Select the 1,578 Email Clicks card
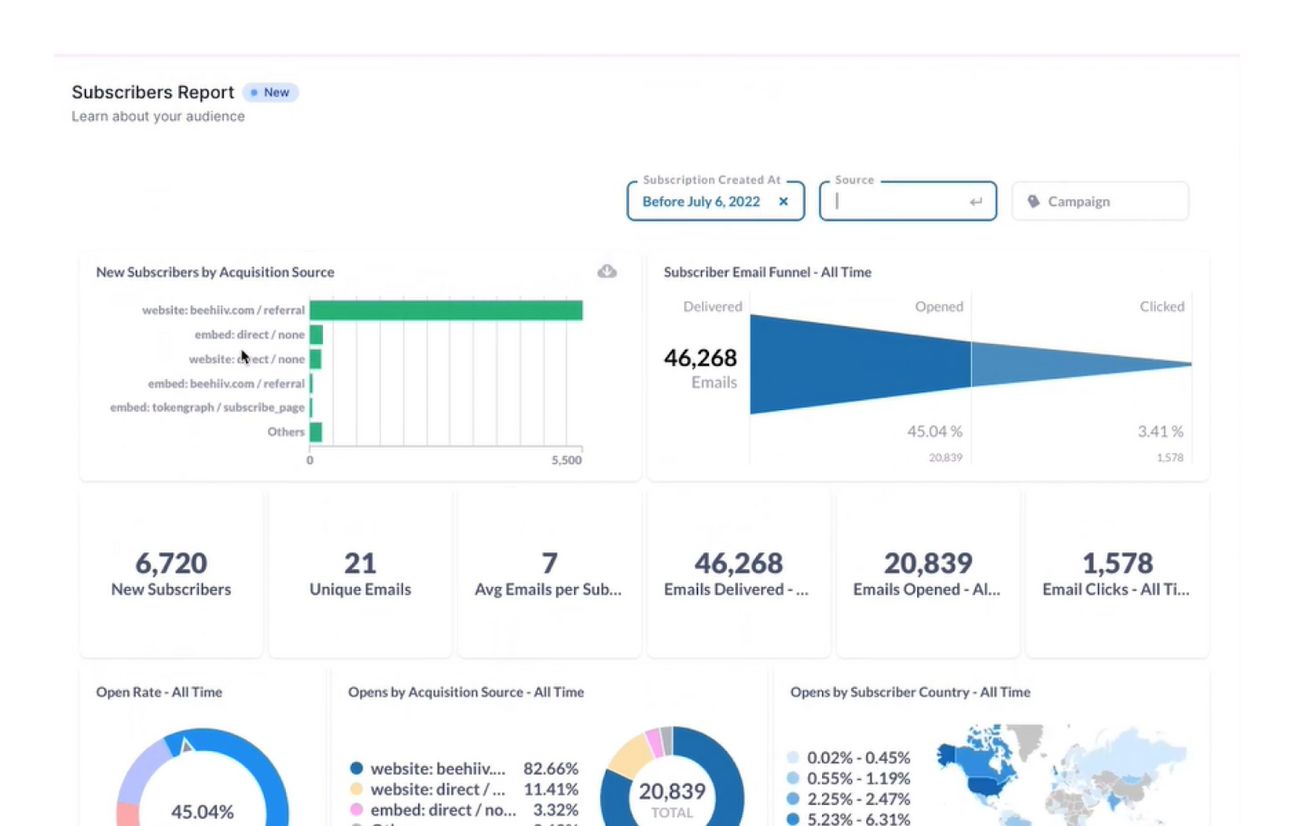 tap(1117, 573)
